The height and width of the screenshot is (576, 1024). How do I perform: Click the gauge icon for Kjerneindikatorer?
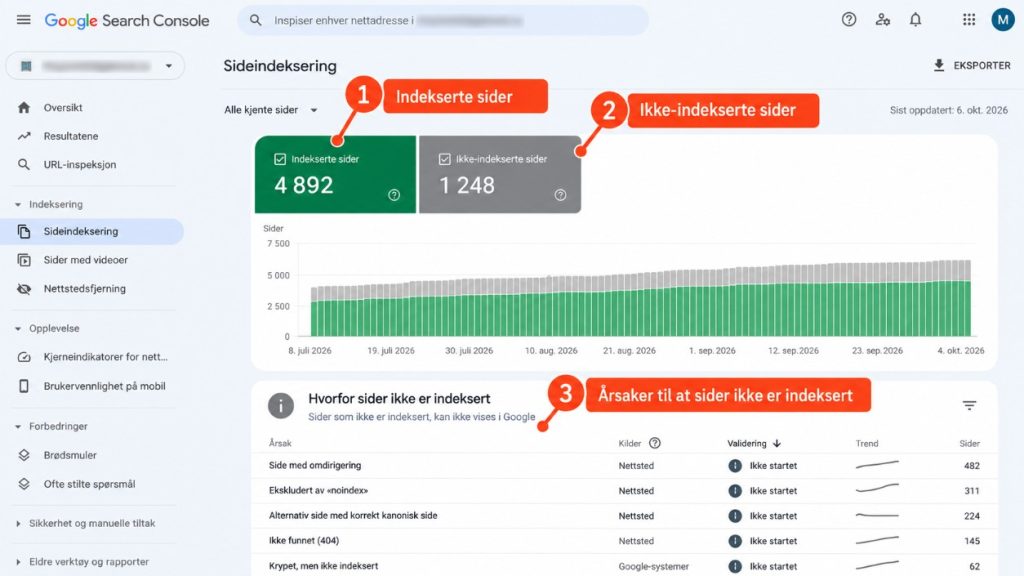[24, 357]
